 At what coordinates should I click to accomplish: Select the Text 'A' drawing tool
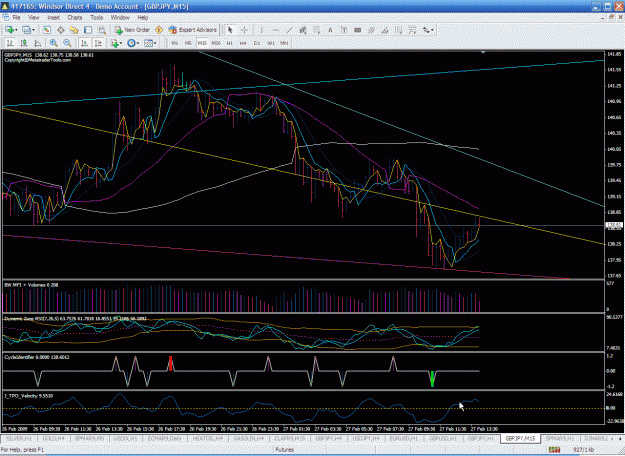point(330,30)
